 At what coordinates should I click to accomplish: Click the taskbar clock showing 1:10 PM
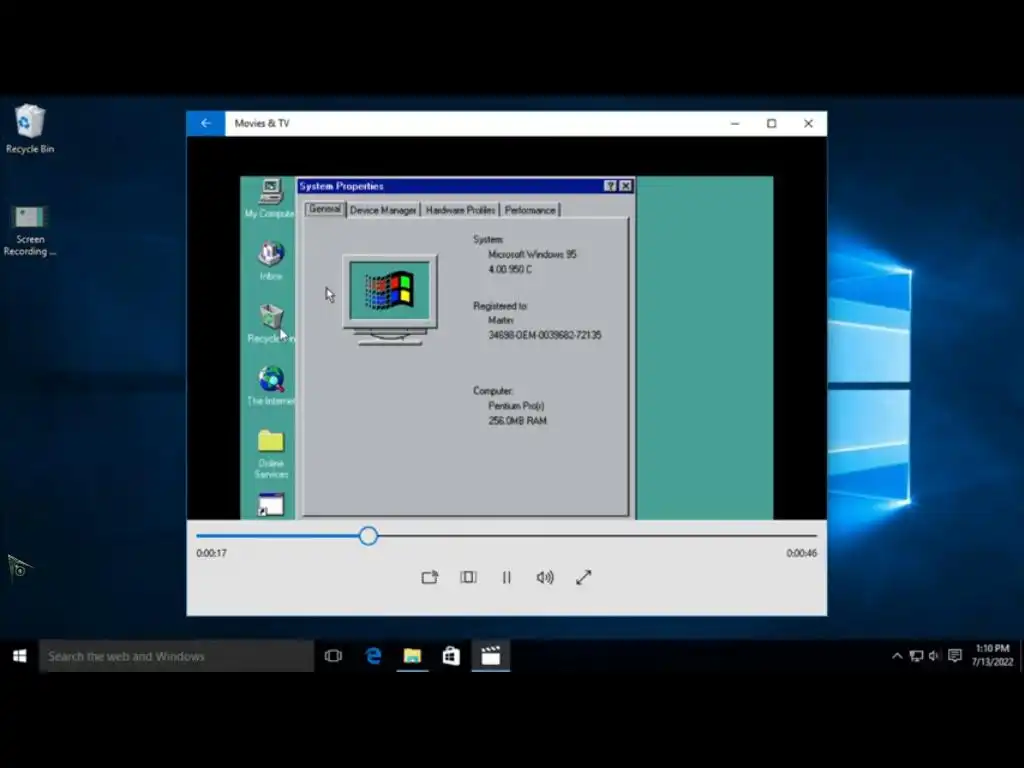tap(992, 655)
